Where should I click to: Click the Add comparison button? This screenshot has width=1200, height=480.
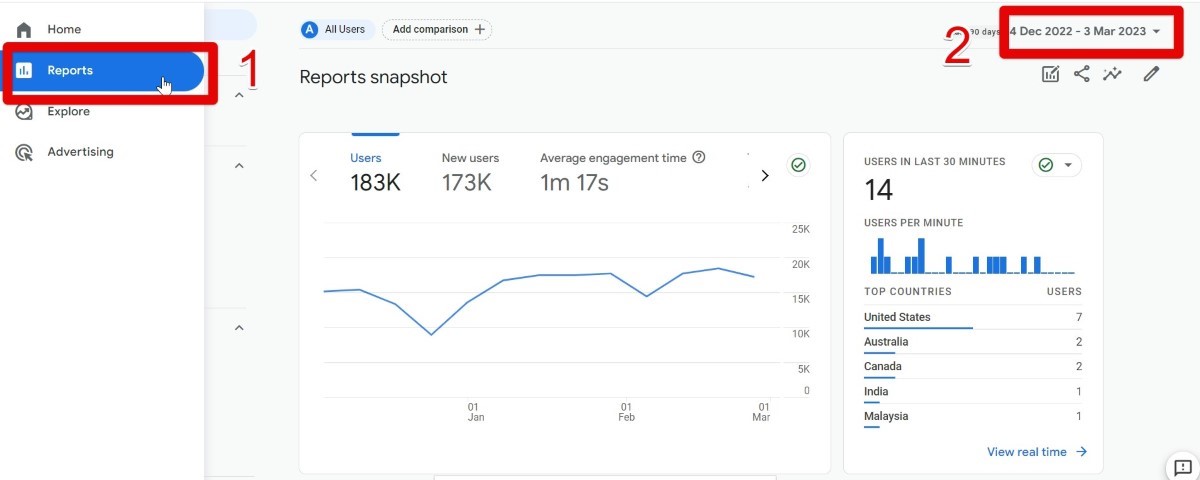click(x=437, y=29)
